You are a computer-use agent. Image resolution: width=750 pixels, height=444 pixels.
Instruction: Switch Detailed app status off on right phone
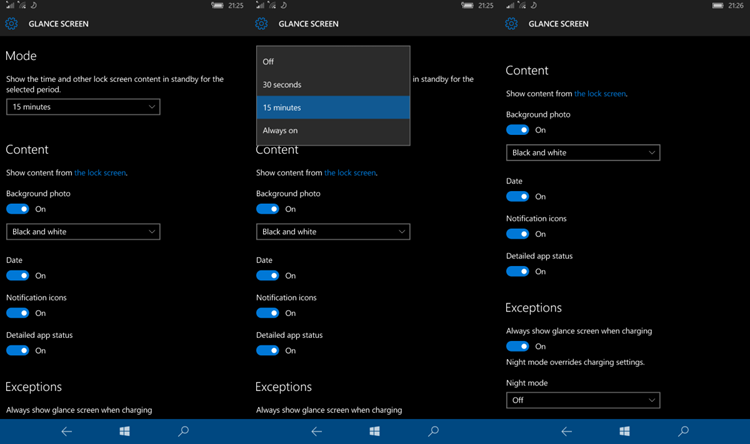(x=518, y=272)
